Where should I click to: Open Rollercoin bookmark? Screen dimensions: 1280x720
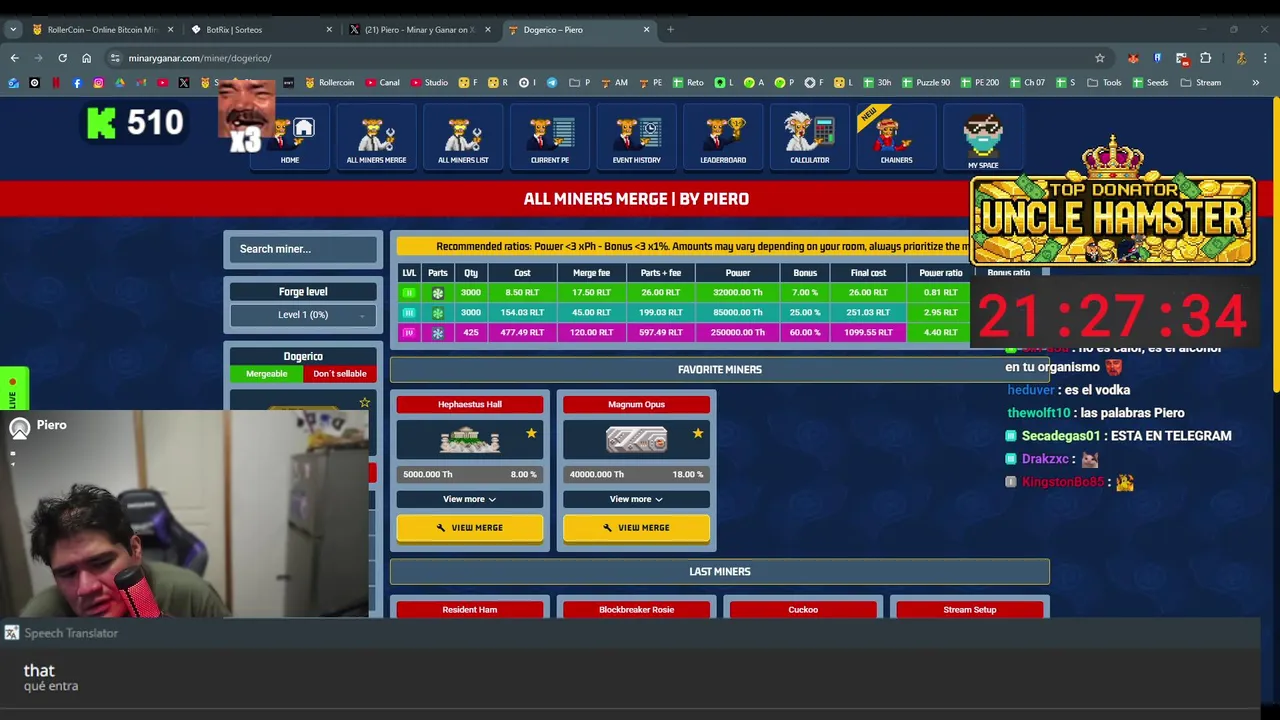[x=330, y=83]
